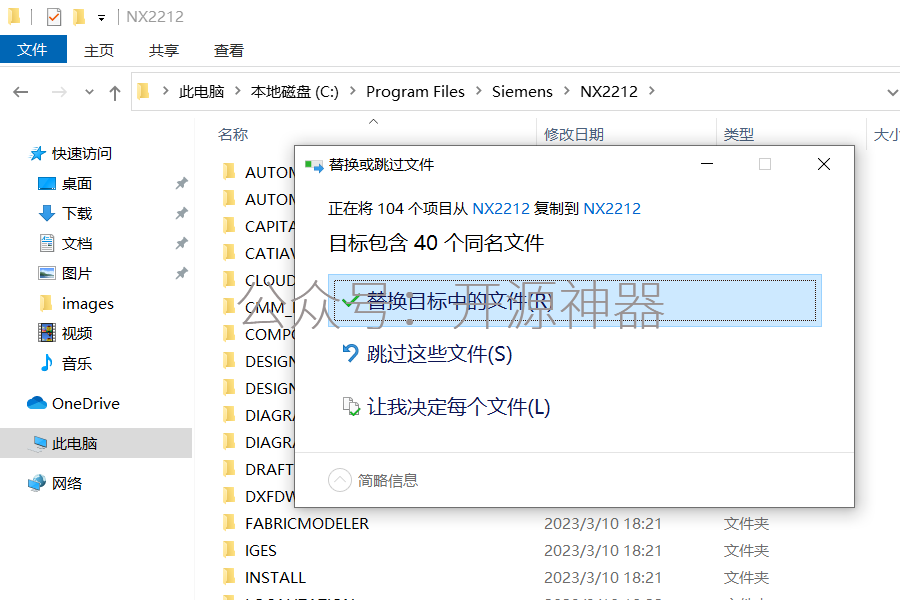Image resolution: width=900 pixels, height=600 pixels.
Task: Expand chevron after Siemens in breadcrumb
Action: [567, 91]
